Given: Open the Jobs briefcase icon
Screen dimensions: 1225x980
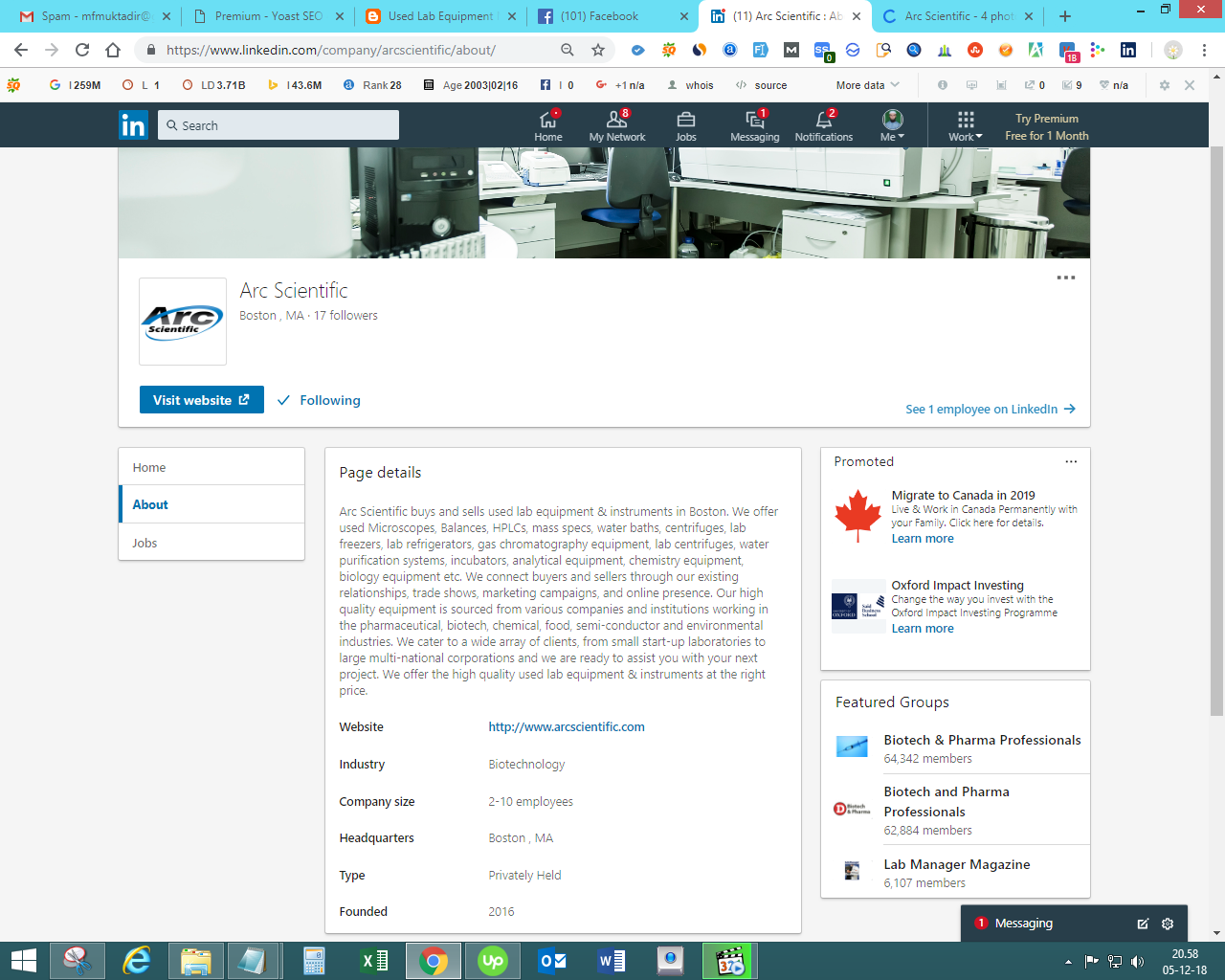Looking at the screenshot, I should point(686,125).
